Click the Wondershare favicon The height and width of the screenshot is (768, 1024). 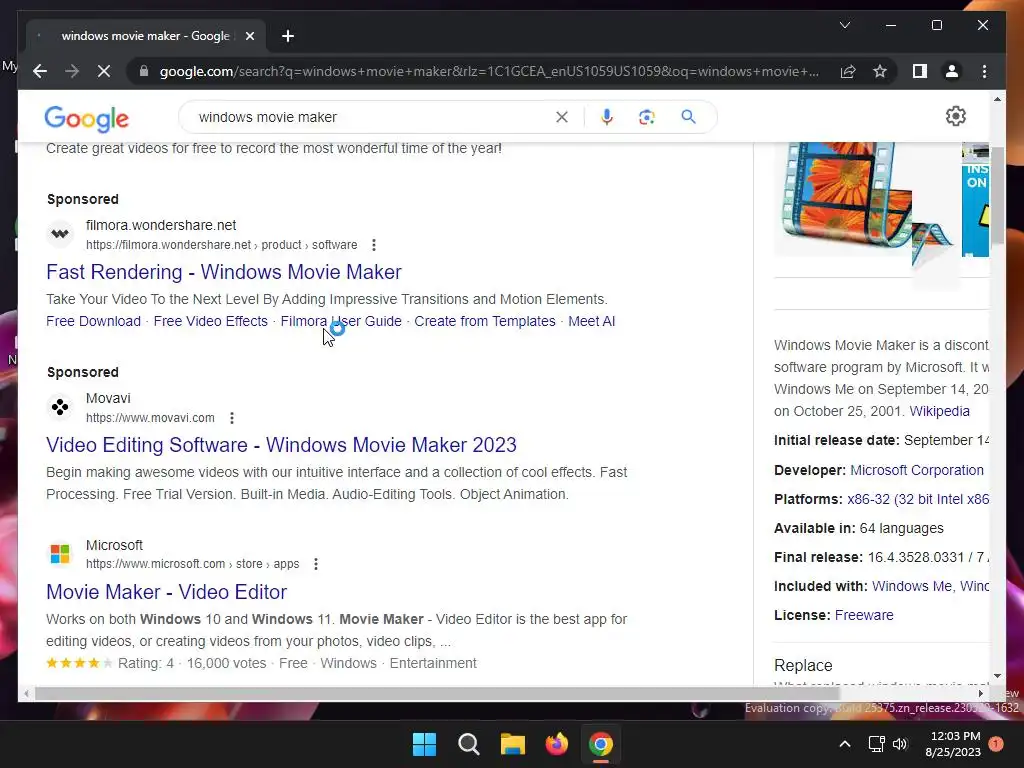60,234
